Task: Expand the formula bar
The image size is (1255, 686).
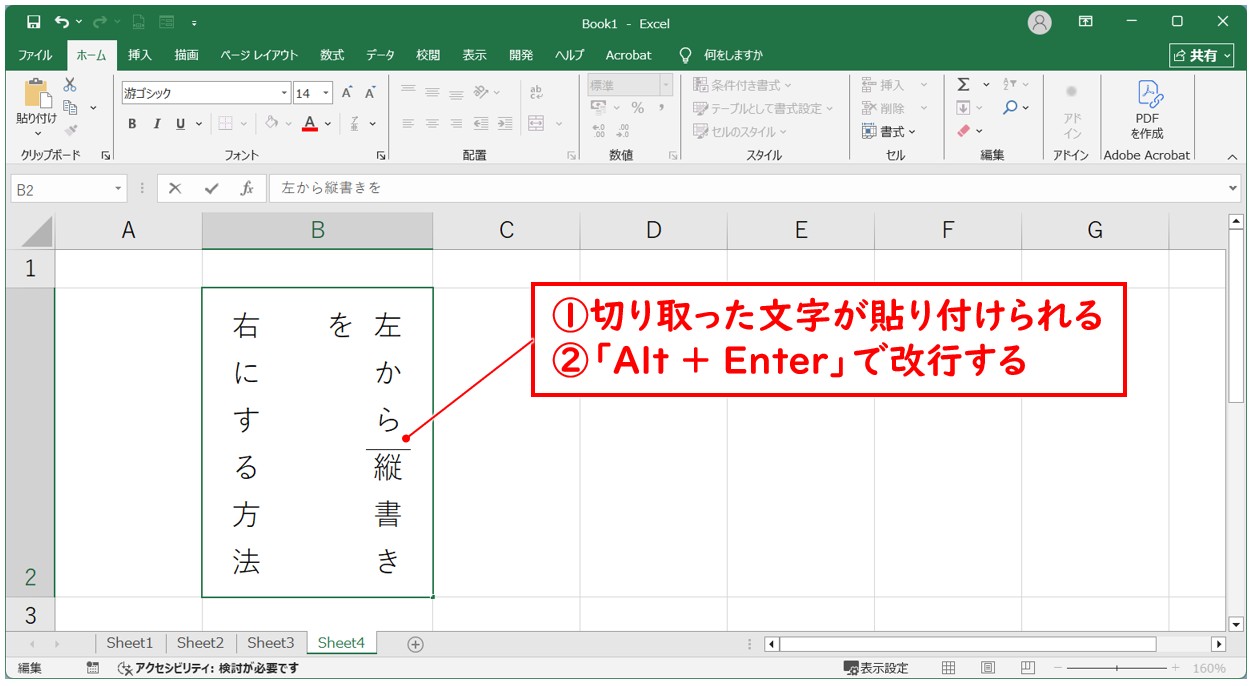Action: (x=1232, y=188)
